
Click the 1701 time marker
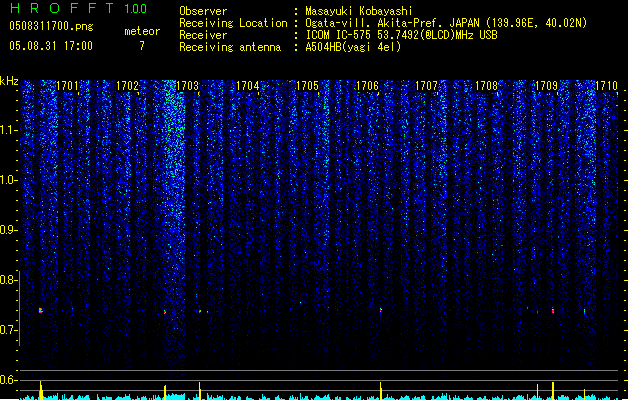click(x=67, y=85)
